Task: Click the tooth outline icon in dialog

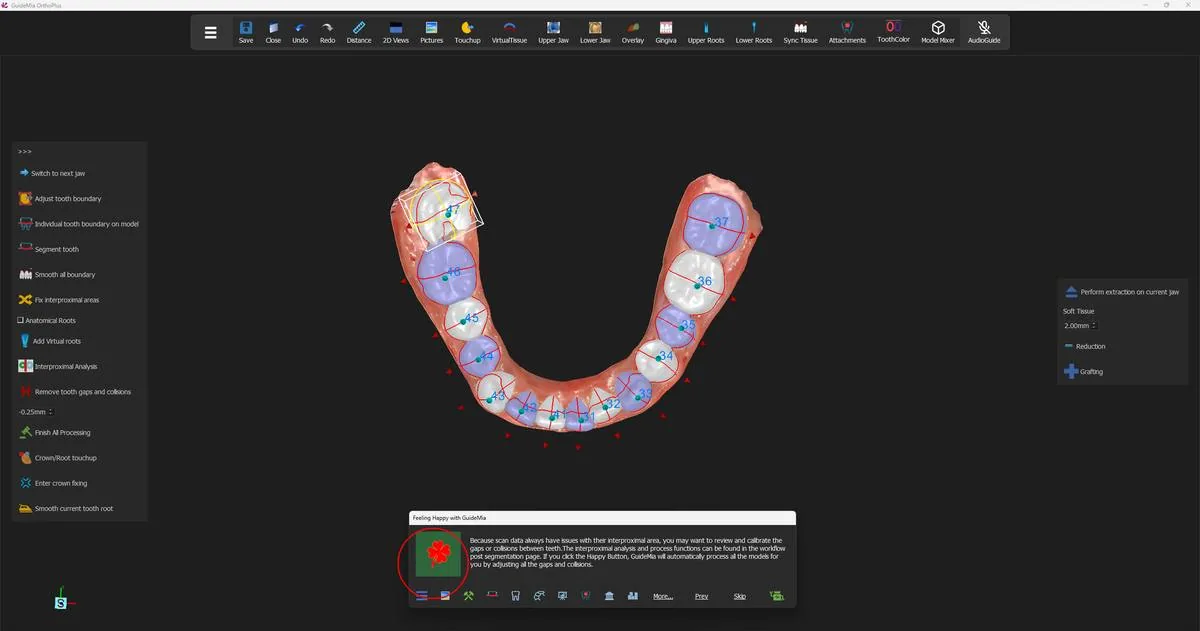Action: (x=515, y=596)
